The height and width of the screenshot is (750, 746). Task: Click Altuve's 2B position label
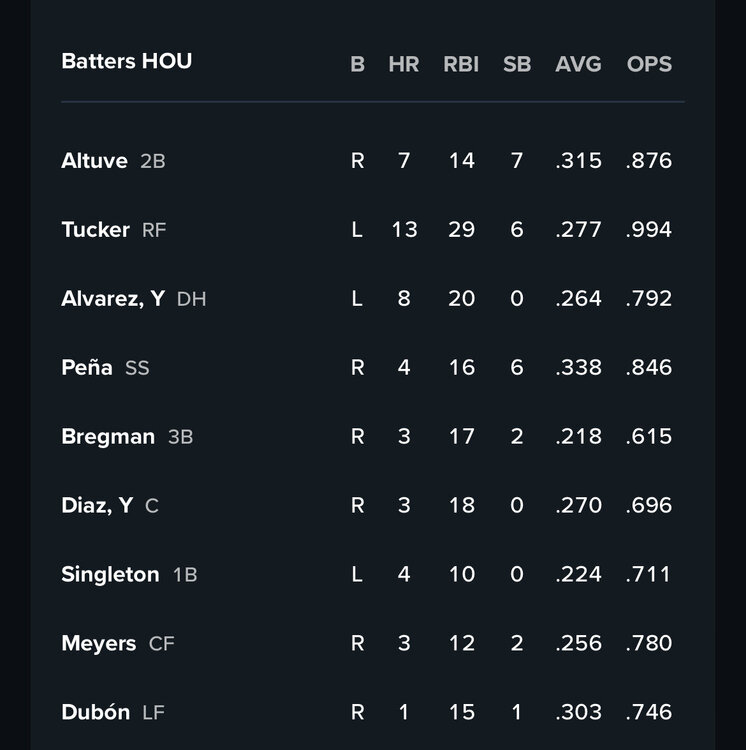pos(153,161)
